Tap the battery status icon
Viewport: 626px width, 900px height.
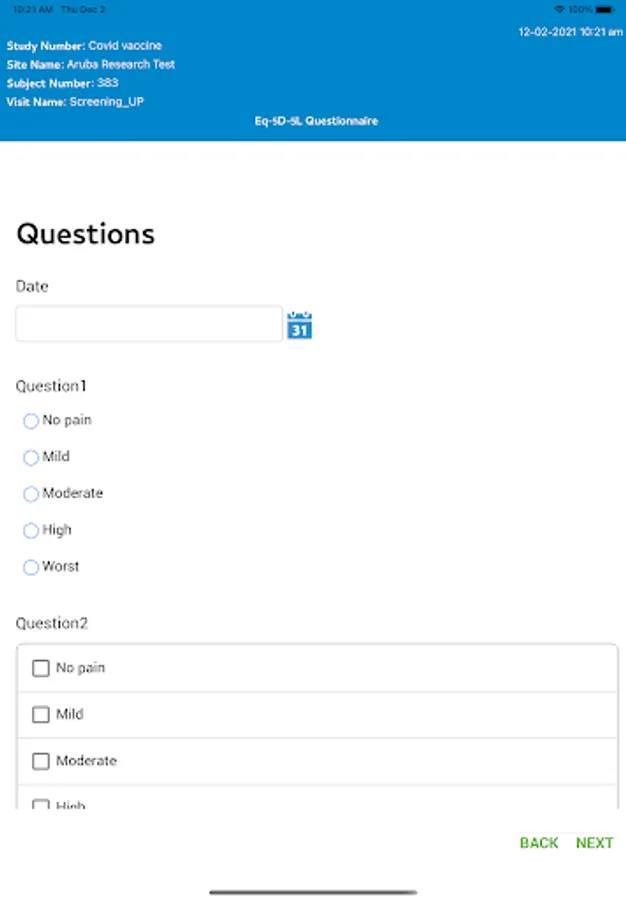[x=606, y=9]
